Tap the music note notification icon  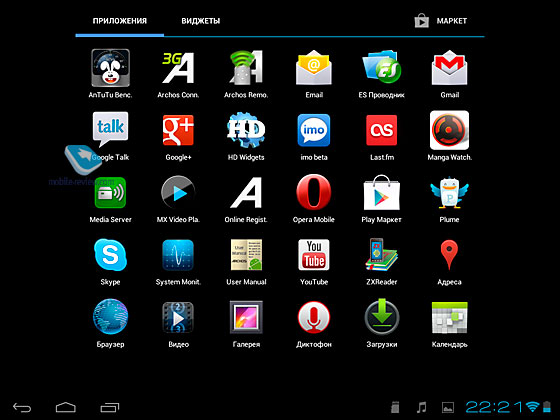[x=422, y=407]
